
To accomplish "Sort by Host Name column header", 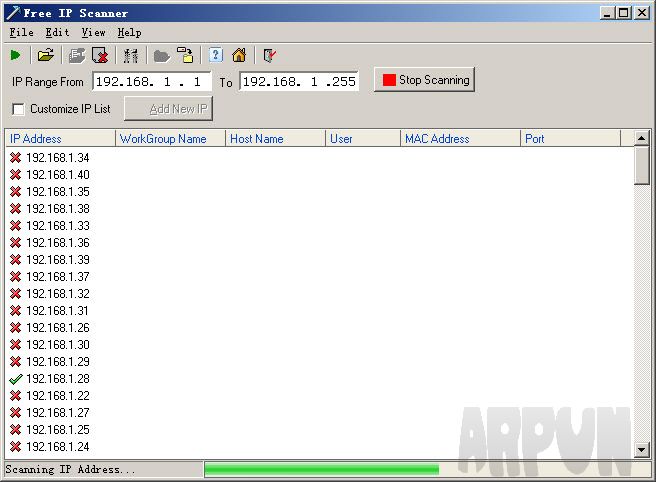I will (x=275, y=139).
